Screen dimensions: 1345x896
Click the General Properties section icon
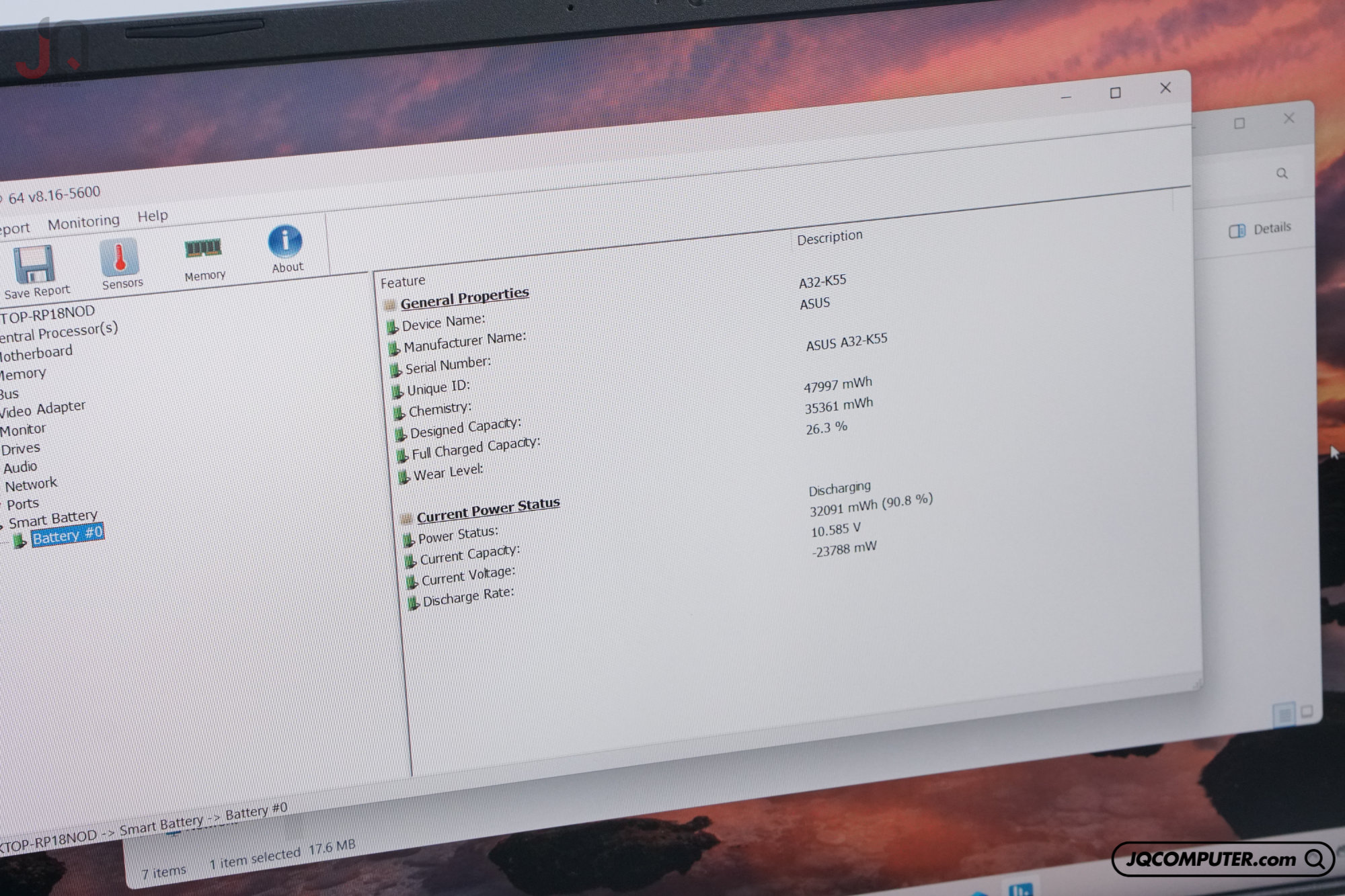coord(389,305)
